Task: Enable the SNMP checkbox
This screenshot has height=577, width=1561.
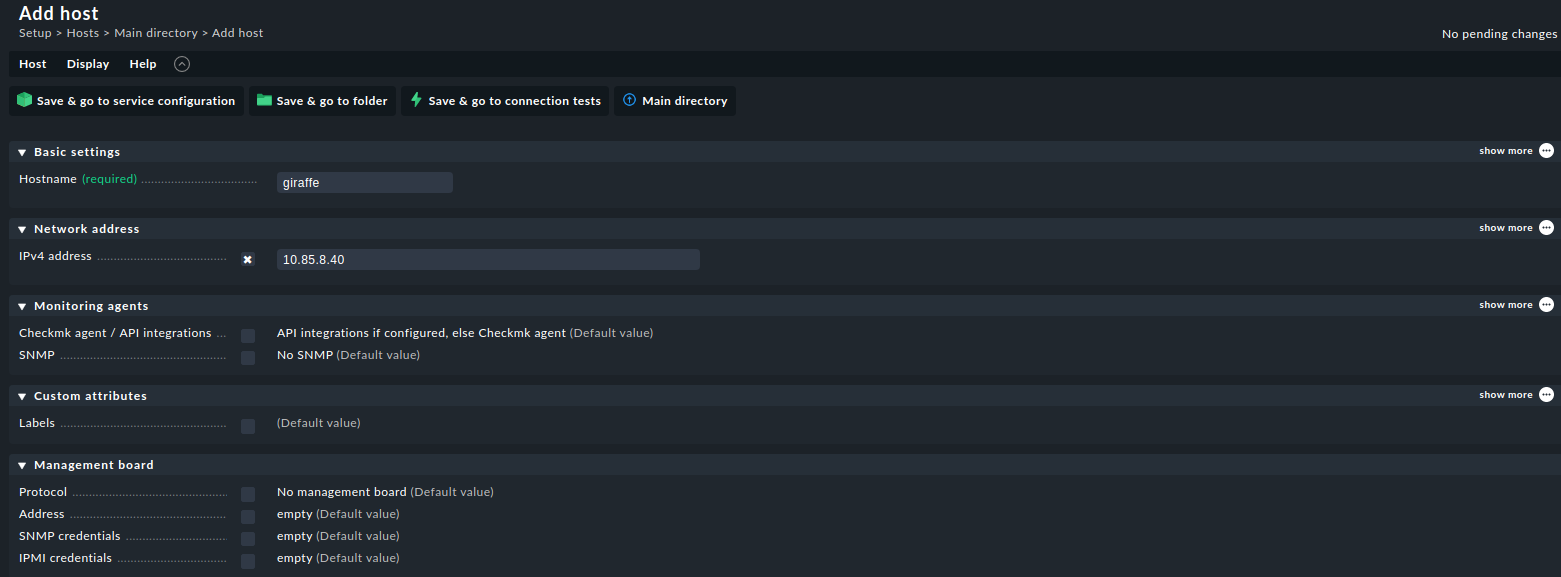Action: point(248,357)
